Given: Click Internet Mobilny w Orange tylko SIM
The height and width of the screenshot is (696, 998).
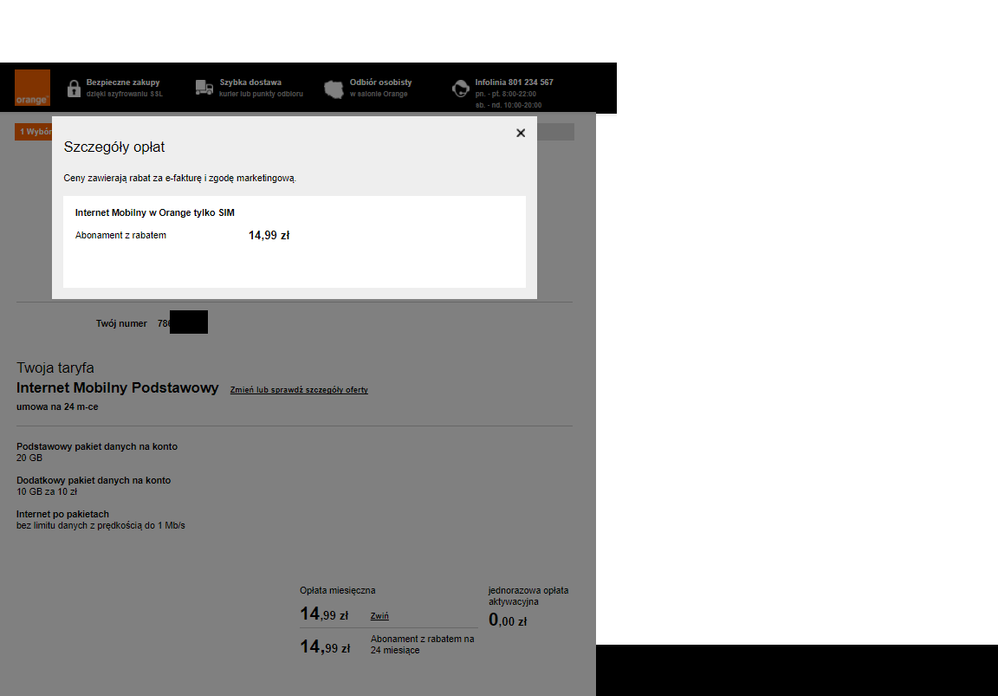Looking at the screenshot, I should [155, 212].
